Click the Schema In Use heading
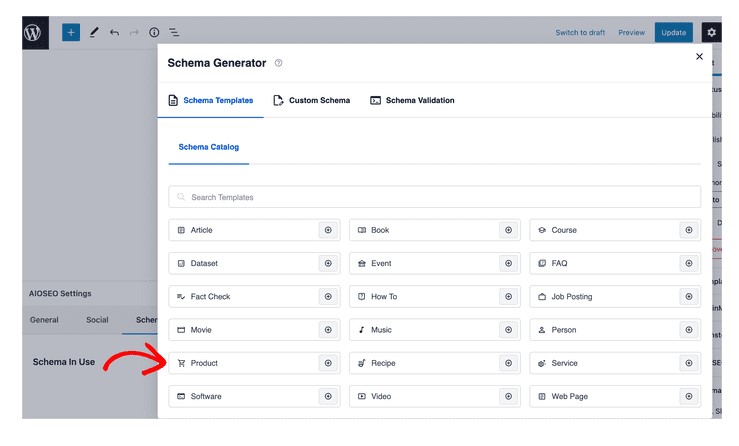 click(x=64, y=362)
